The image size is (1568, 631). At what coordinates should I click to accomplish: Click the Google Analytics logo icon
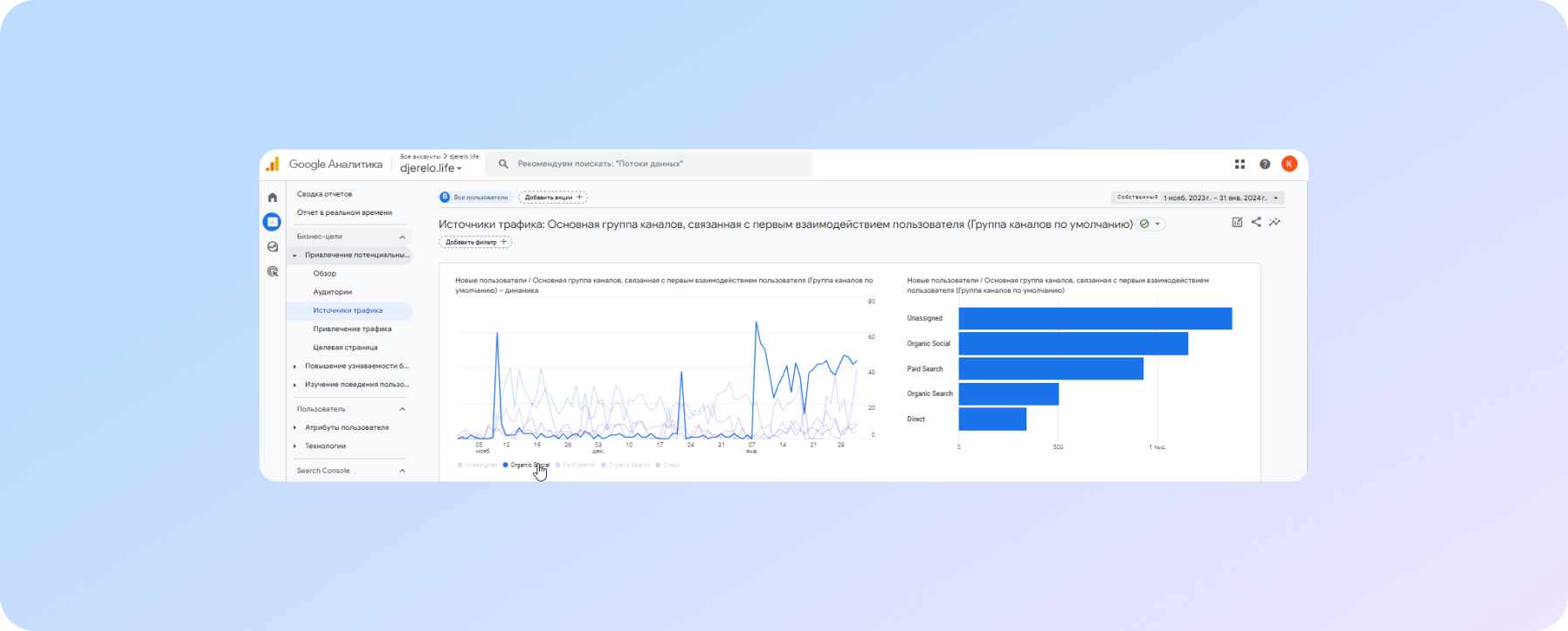pos(273,164)
